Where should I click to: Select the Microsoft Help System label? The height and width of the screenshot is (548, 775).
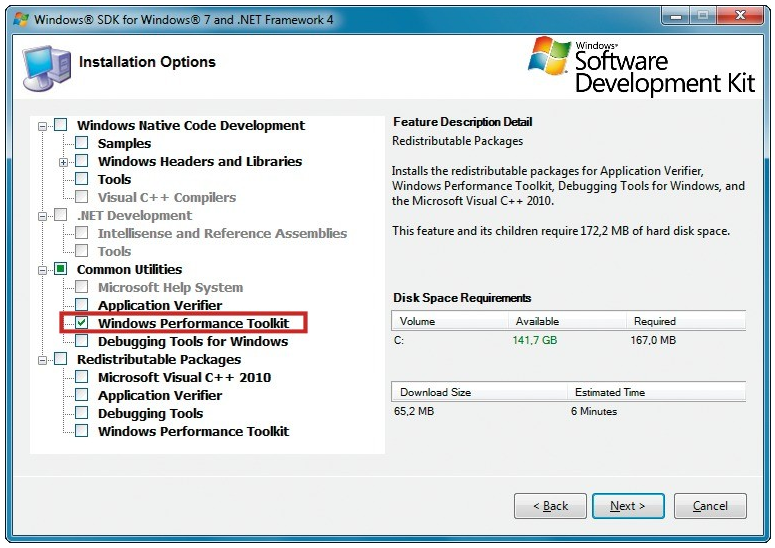[171, 288]
